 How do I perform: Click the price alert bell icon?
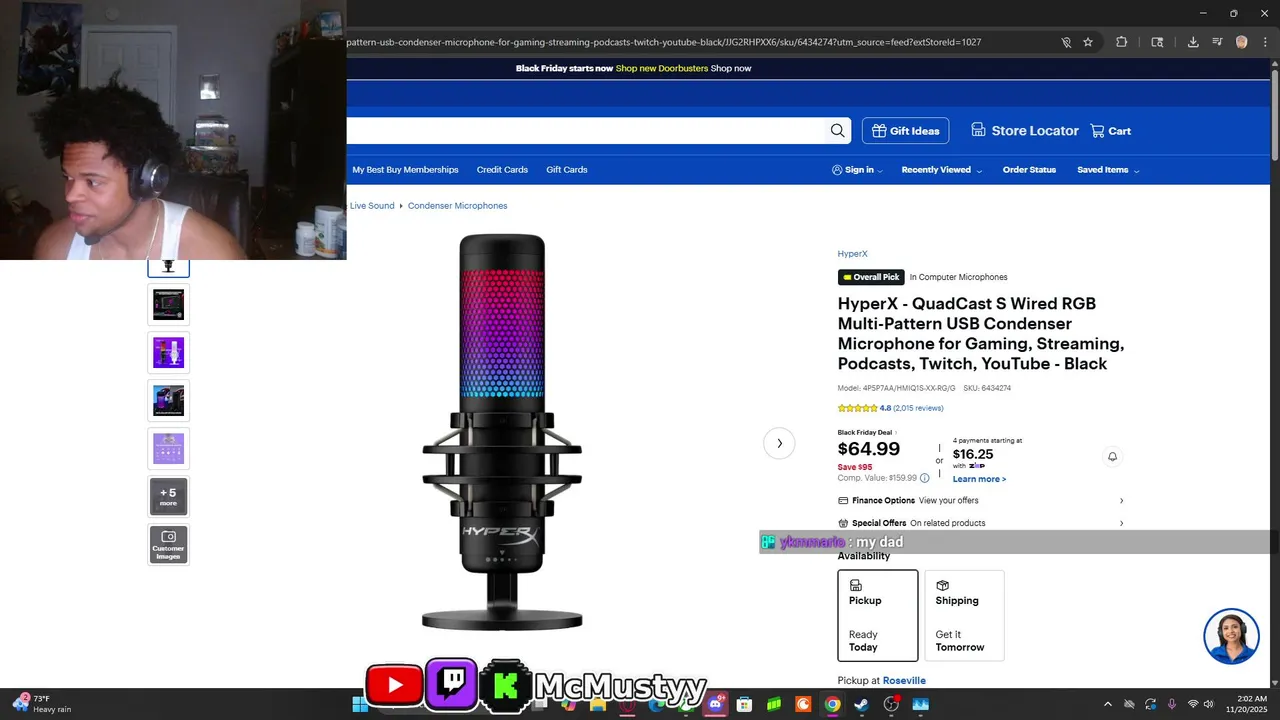tap(1112, 456)
